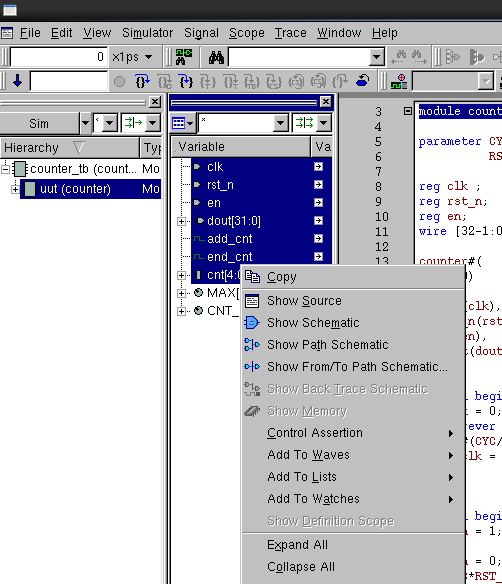The image size is (502, 584).
Task: Open the x1ps time unit dropdown
Action: click(132, 57)
